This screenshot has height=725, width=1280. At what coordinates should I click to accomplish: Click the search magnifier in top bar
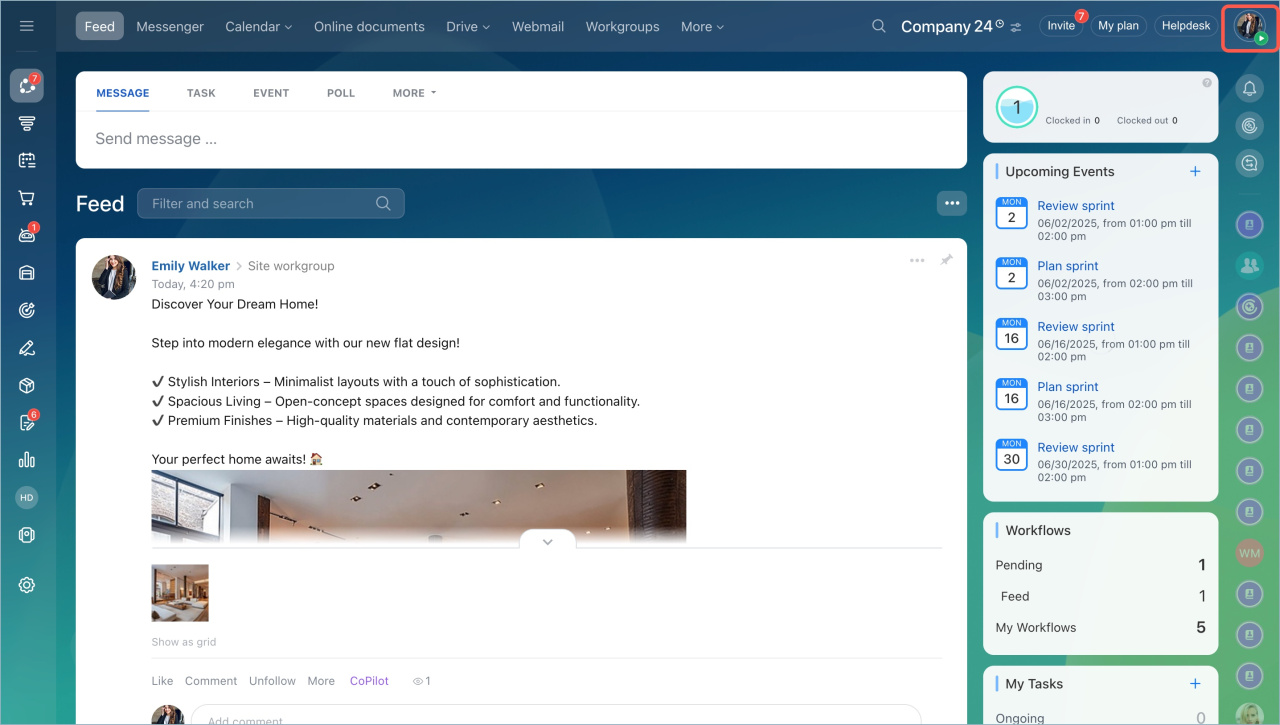click(879, 26)
